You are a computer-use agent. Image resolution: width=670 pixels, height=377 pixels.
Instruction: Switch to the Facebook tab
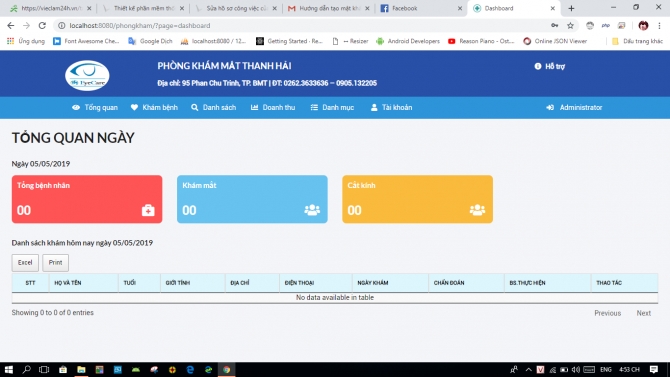tap(421, 8)
